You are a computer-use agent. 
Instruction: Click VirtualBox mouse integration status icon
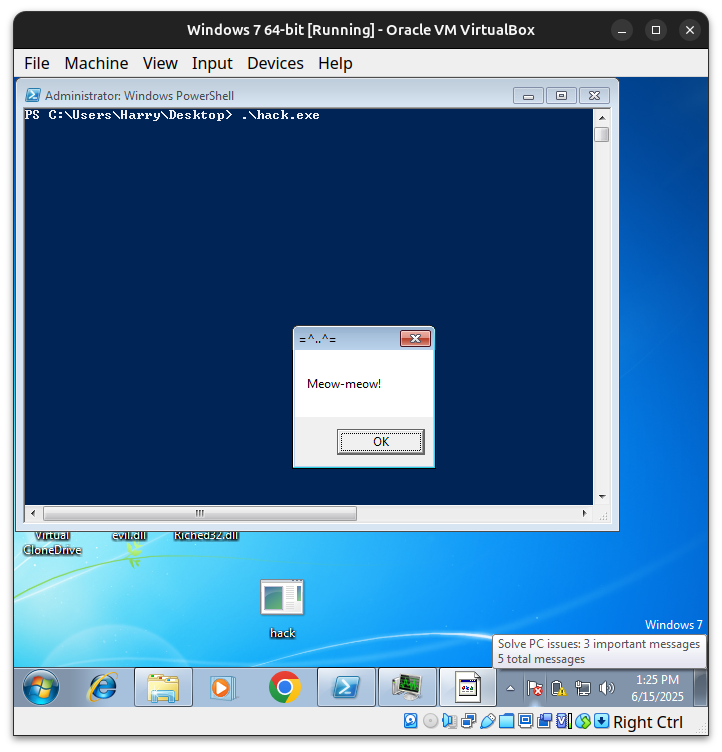pos(583,721)
